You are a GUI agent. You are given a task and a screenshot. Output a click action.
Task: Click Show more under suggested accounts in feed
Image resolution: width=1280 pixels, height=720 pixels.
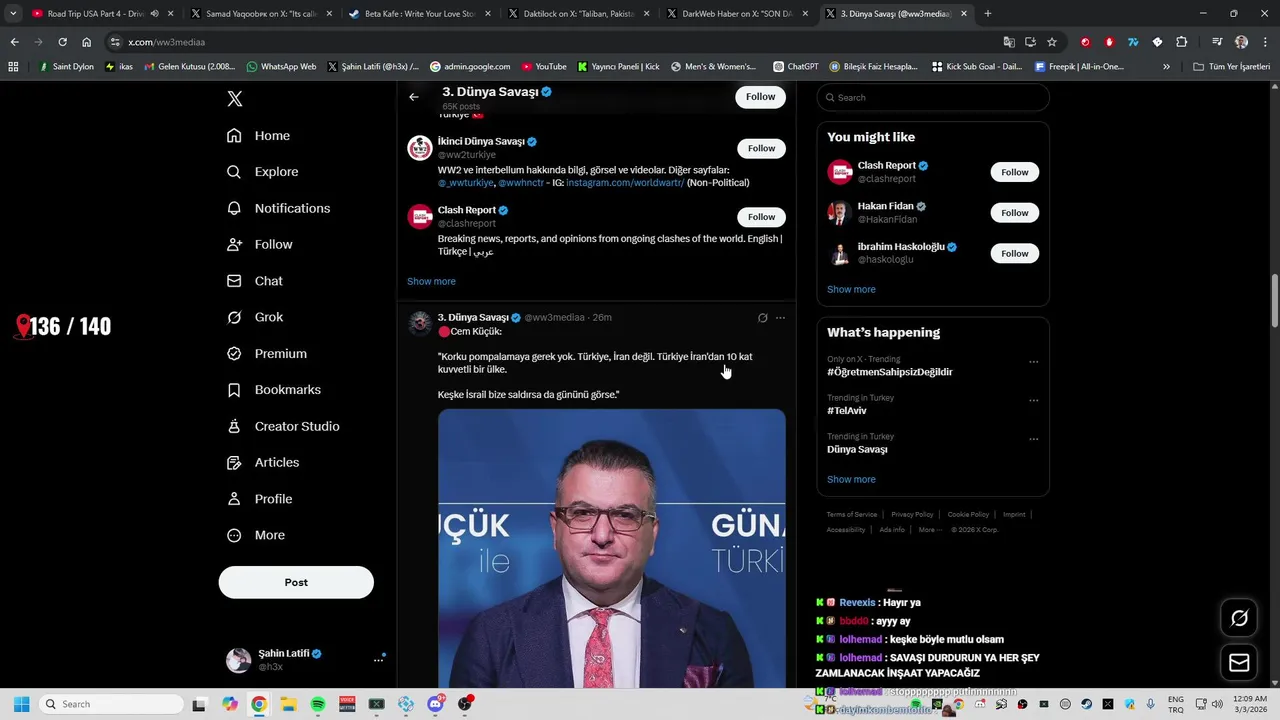coord(431,282)
